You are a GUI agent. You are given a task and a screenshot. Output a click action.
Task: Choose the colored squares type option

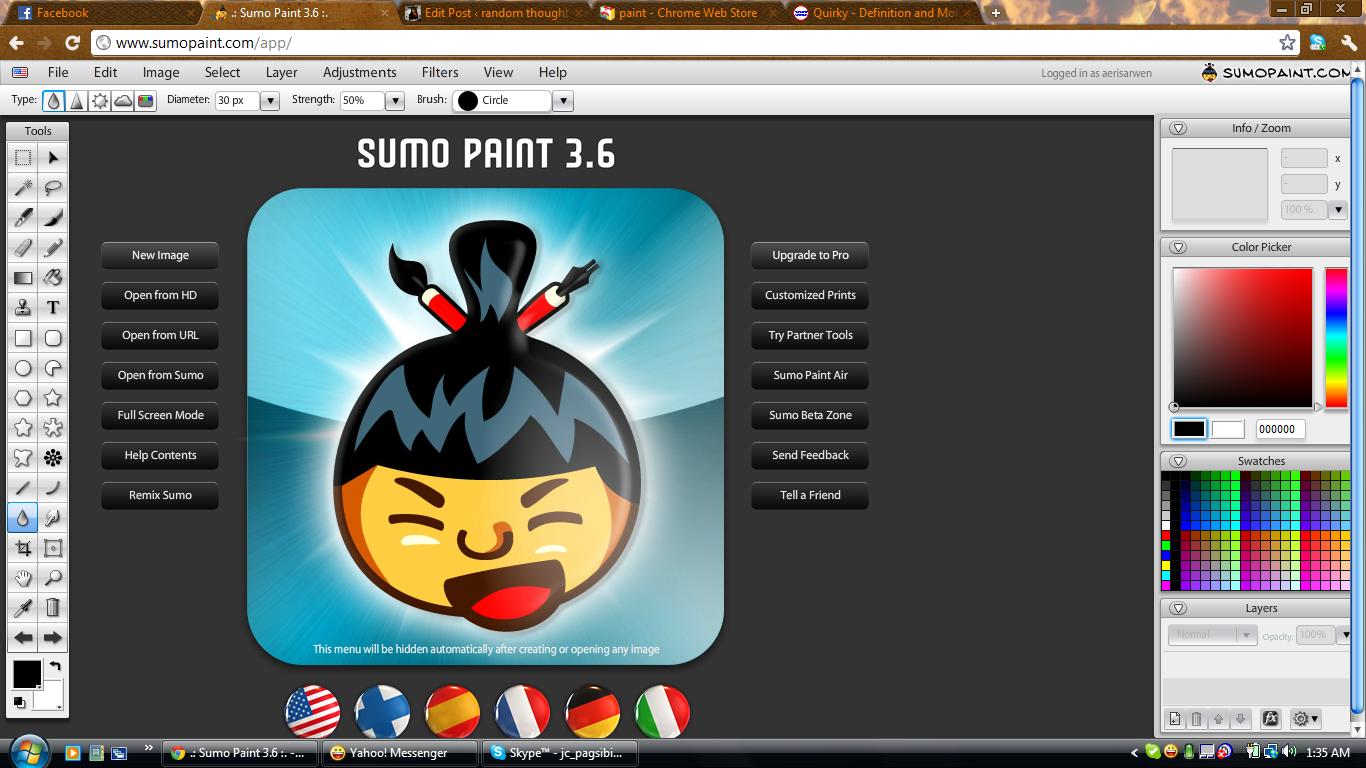[x=146, y=101]
